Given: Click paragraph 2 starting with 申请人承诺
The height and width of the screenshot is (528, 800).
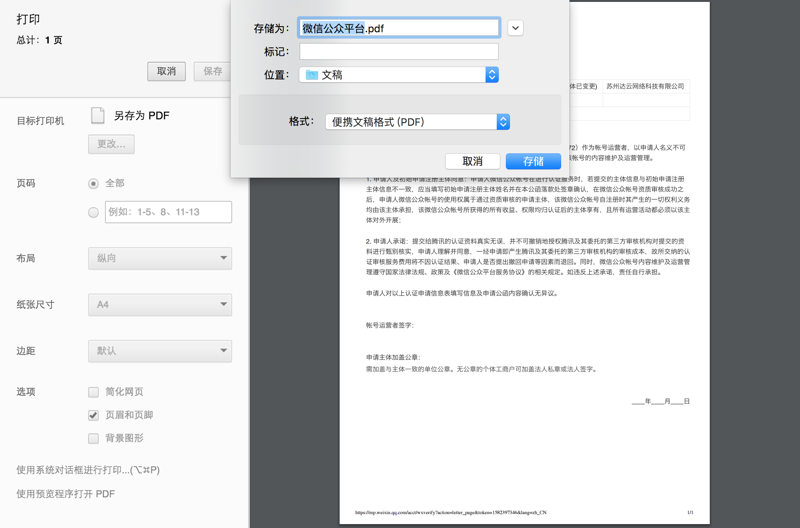Looking at the screenshot, I should pos(528,257).
